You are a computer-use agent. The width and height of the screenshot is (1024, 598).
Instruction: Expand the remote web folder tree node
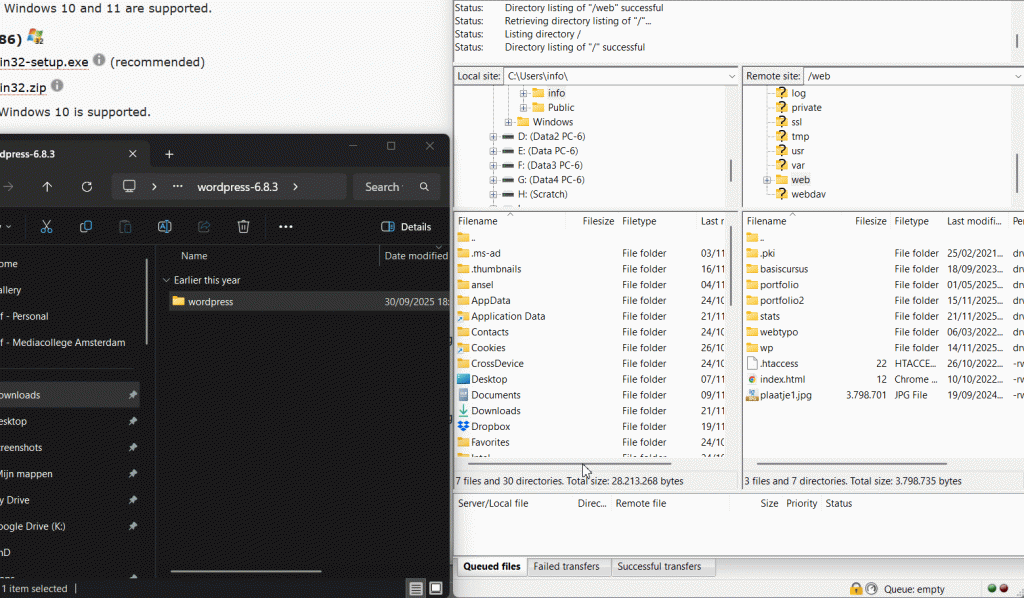coord(767,180)
